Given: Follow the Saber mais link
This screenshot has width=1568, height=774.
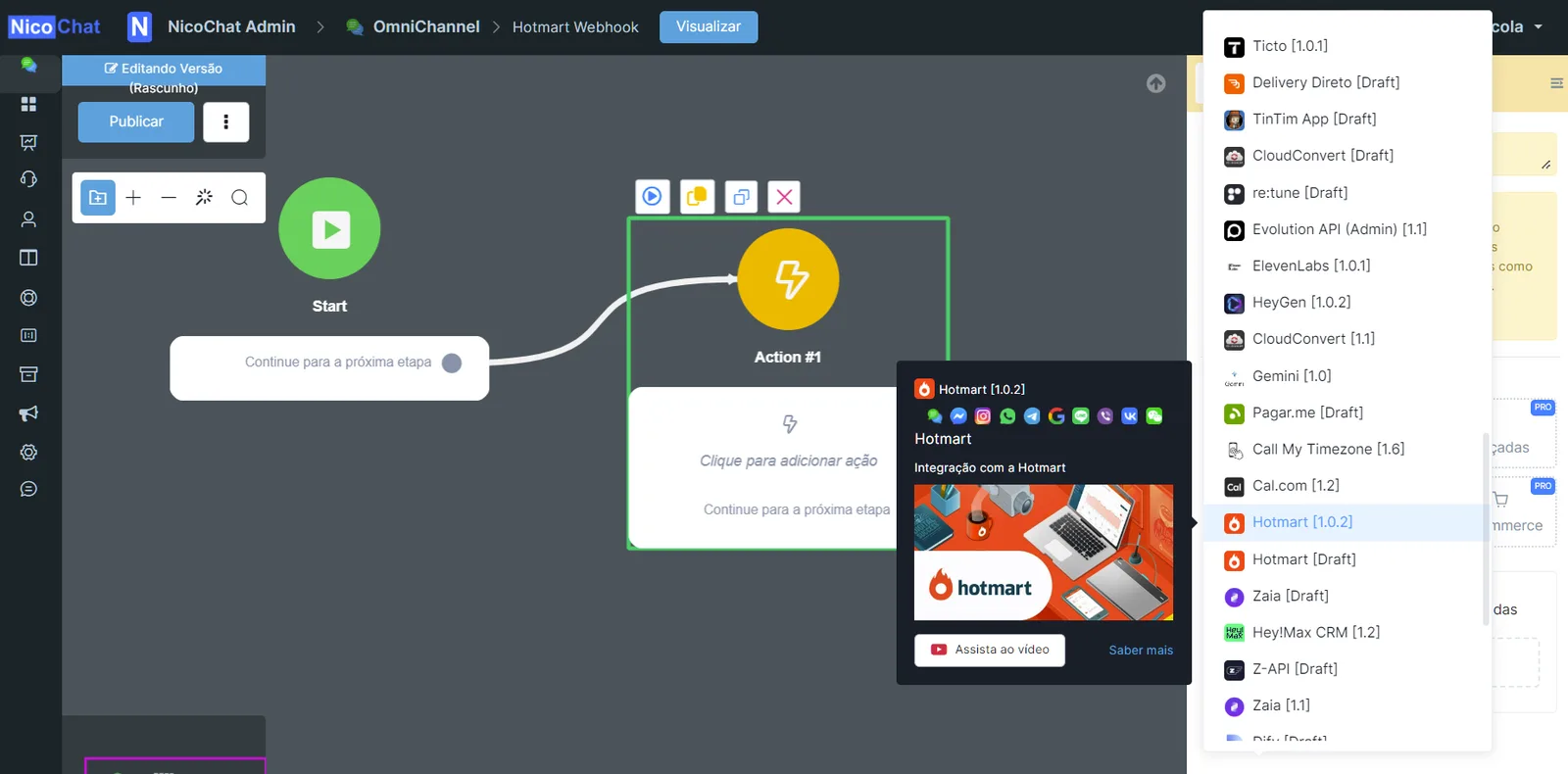Looking at the screenshot, I should point(1141,650).
